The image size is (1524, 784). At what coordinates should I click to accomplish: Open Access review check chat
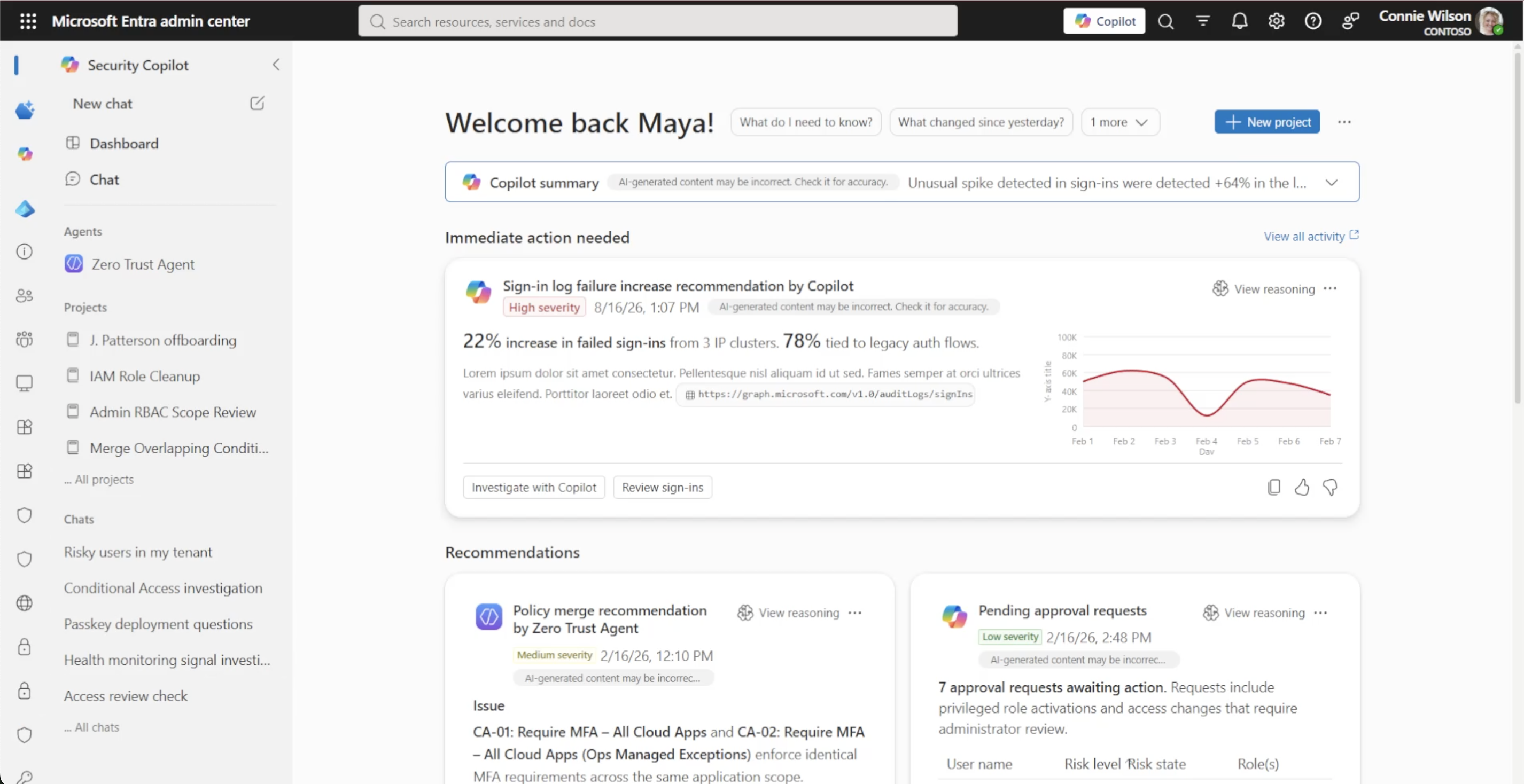pyautogui.click(x=126, y=696)
